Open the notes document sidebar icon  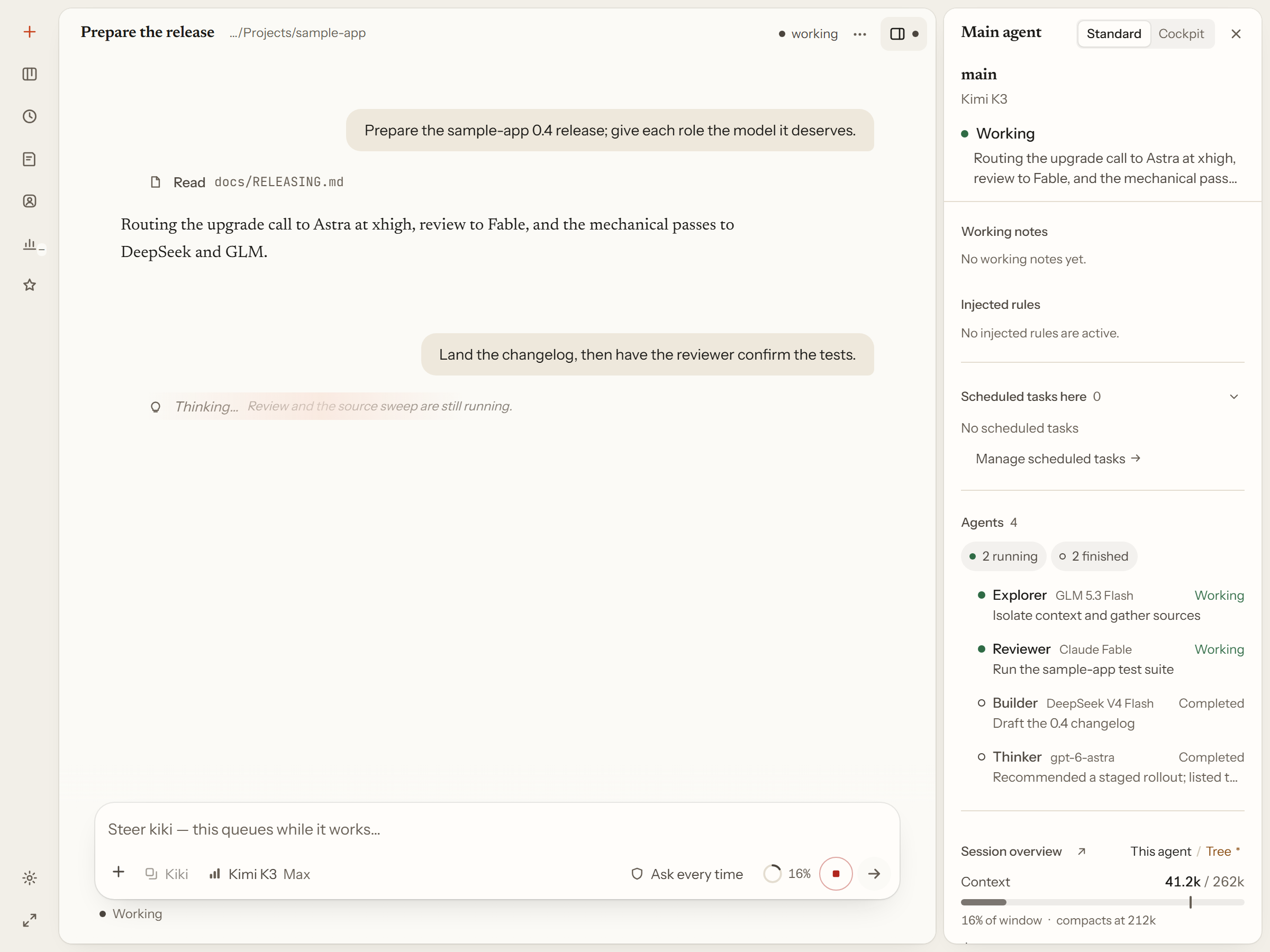30,159
